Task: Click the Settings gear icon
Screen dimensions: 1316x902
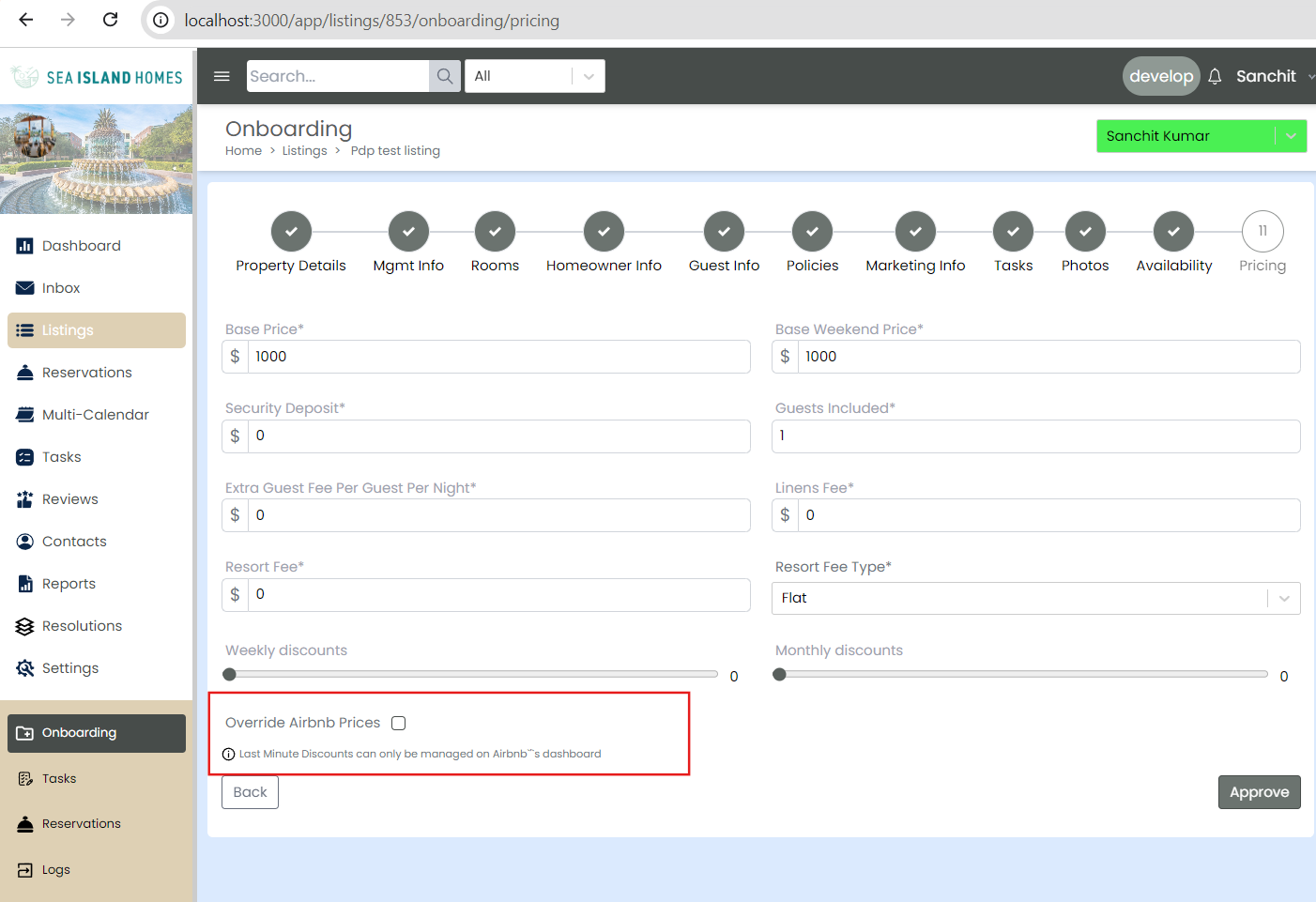Action: click(x=25, y=668)
